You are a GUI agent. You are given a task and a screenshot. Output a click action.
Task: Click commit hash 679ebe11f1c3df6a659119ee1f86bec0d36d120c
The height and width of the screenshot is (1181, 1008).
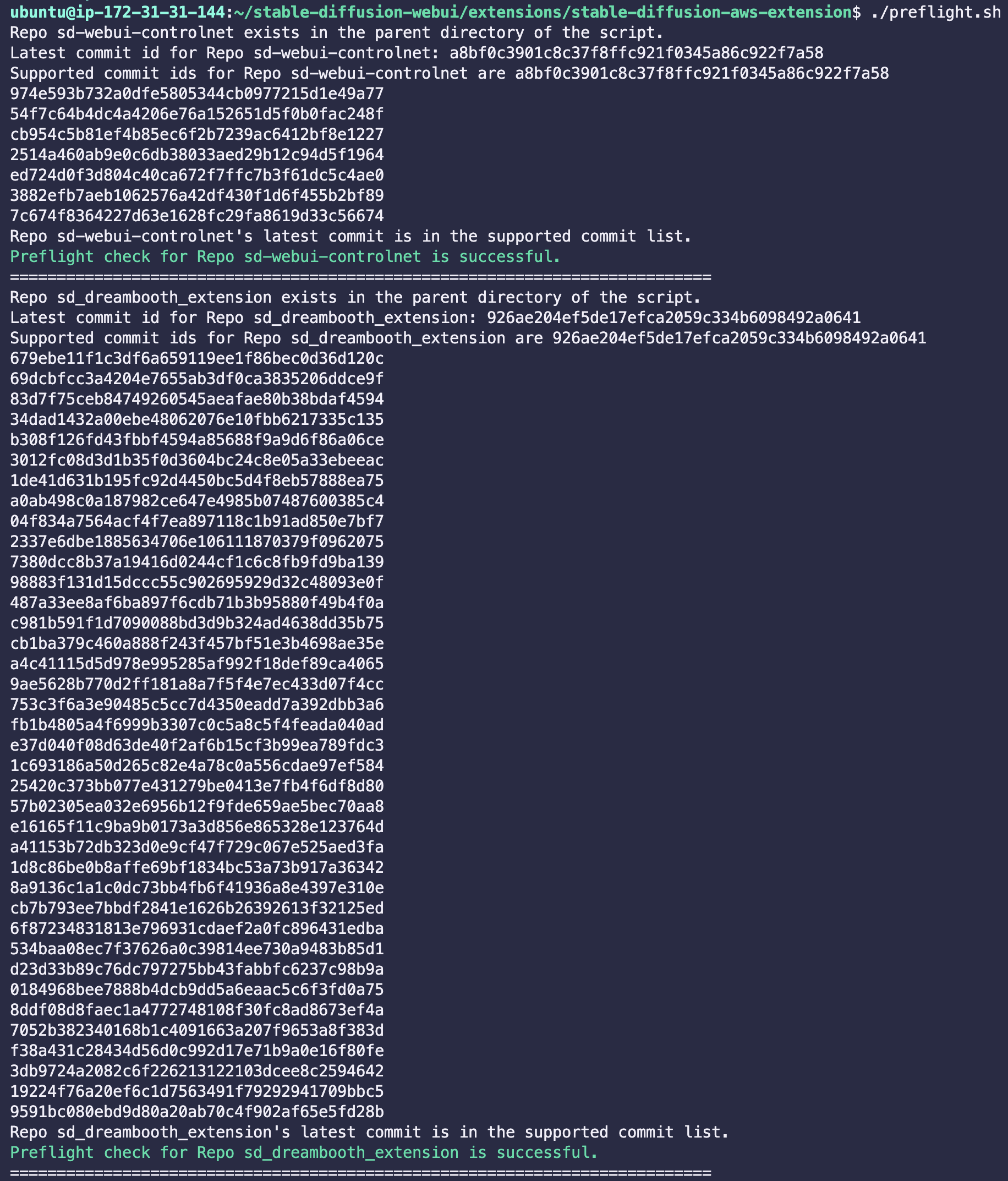197,358
